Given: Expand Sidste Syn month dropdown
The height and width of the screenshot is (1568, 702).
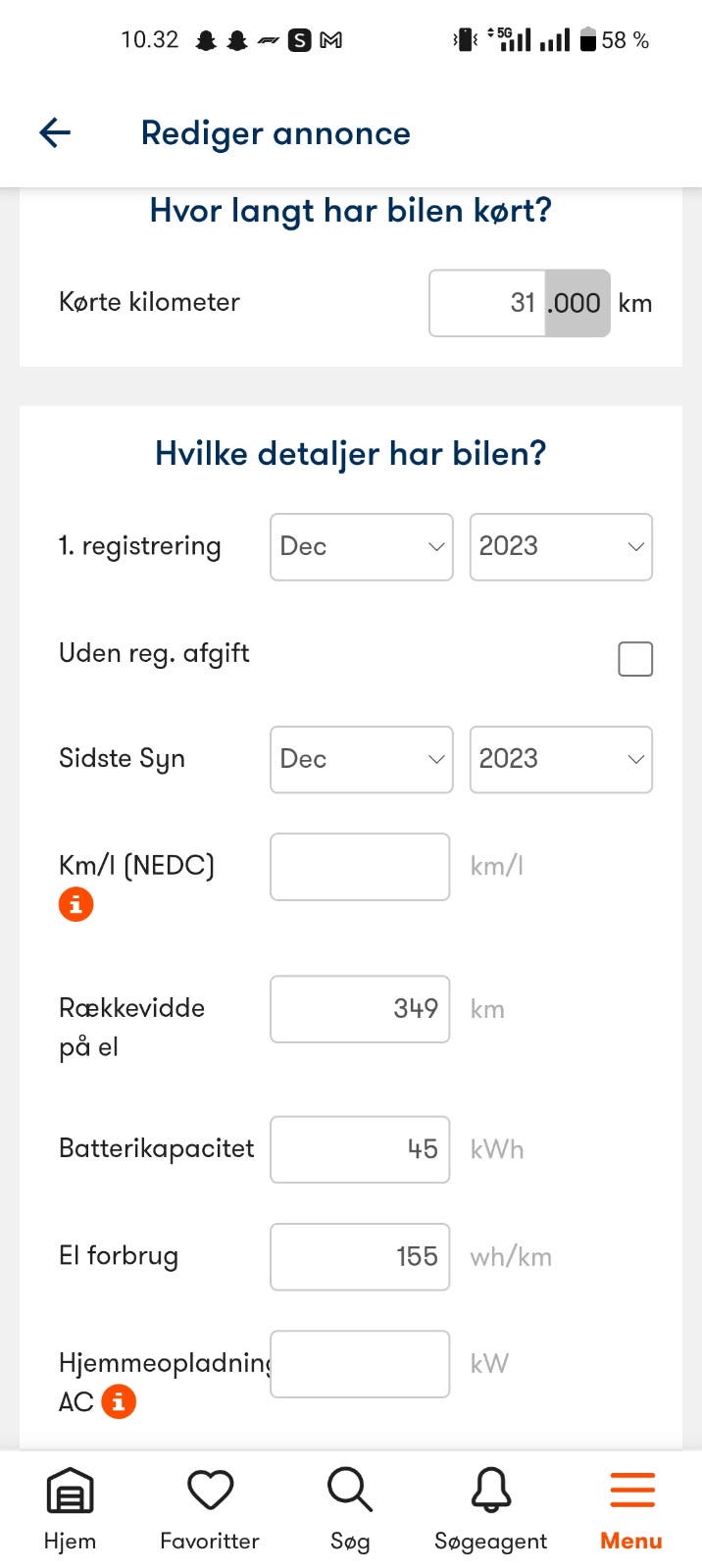Looking at the screenshot, I should [361, 759].
